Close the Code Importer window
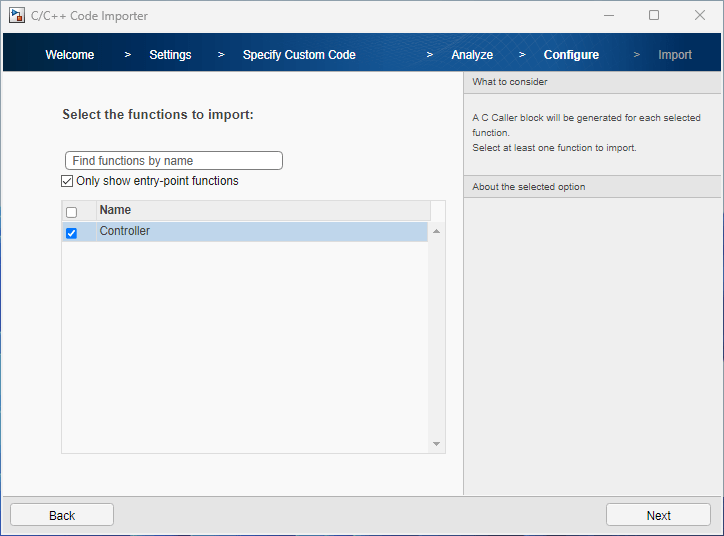The height and width of the screenshot is (536, 724). [x=700, y=15]
